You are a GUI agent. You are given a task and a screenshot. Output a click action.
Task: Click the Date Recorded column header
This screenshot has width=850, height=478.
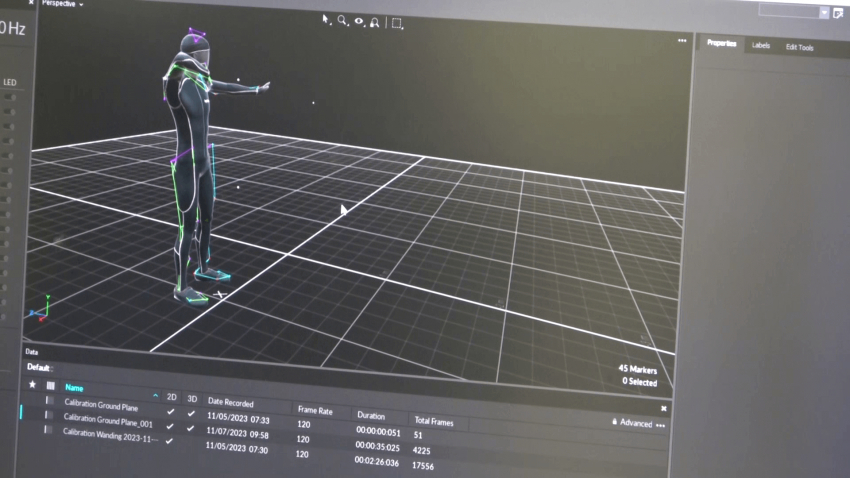click(231, 402)
